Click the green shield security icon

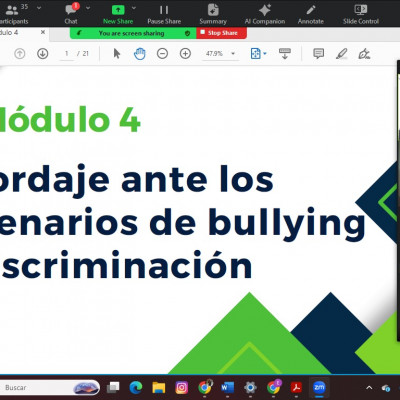tap(187, 33)
